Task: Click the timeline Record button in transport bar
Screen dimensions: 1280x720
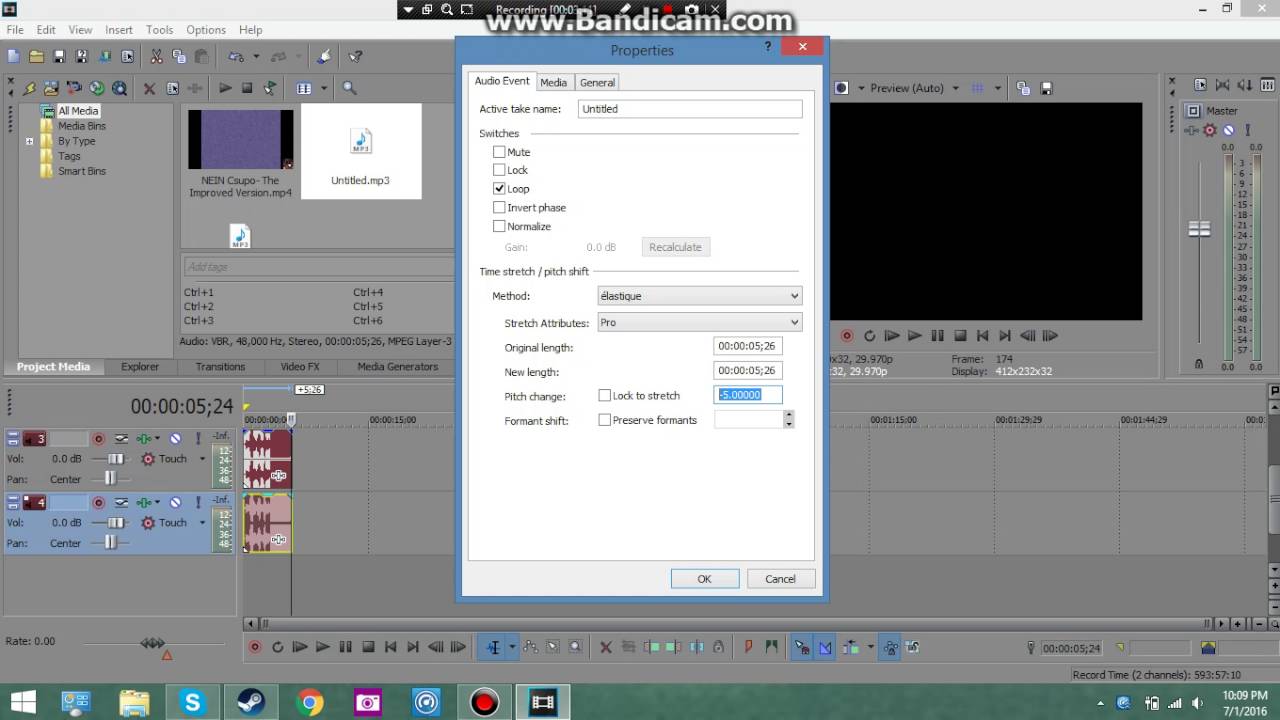Action: click(255, 647)
